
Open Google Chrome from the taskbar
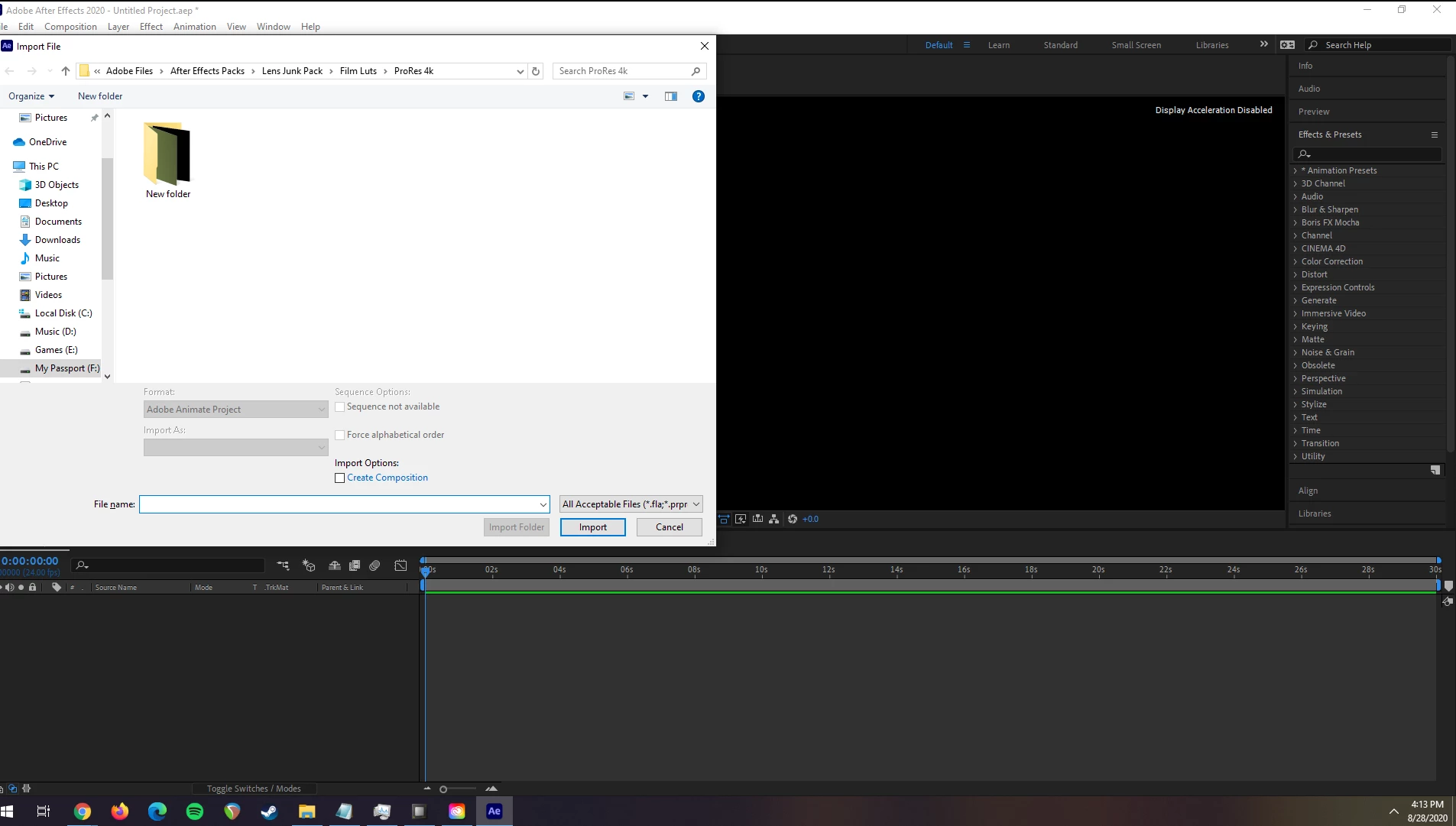[83, 811]
